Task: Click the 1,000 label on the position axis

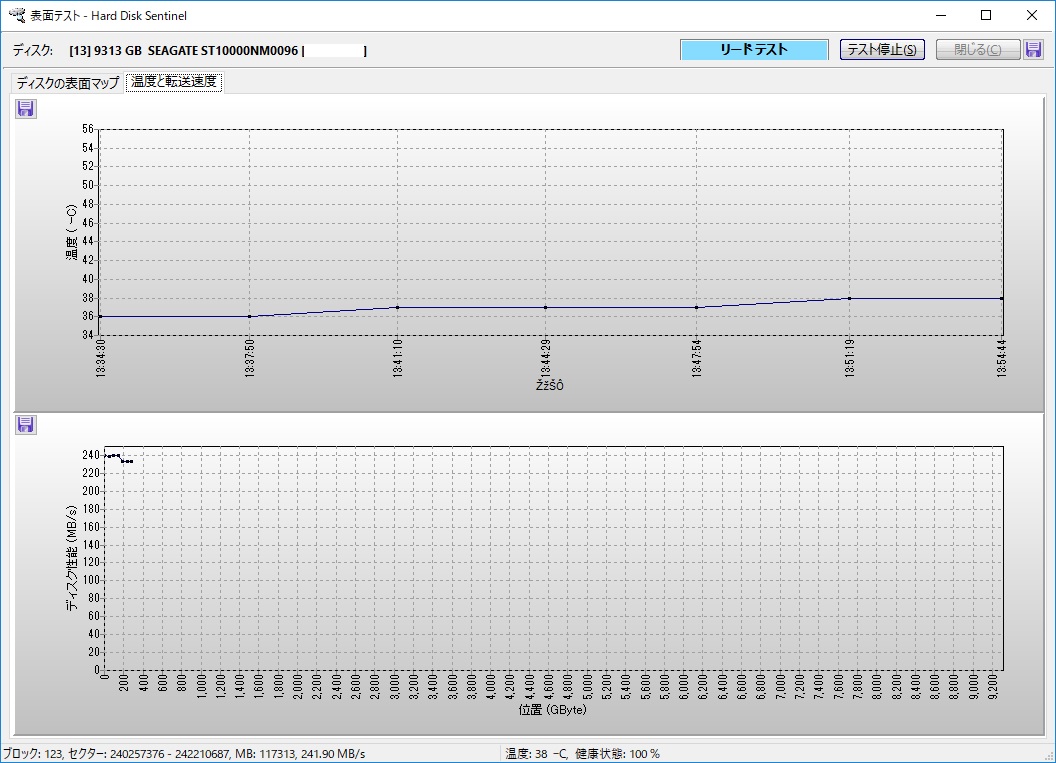Action: tap(201, 687)
